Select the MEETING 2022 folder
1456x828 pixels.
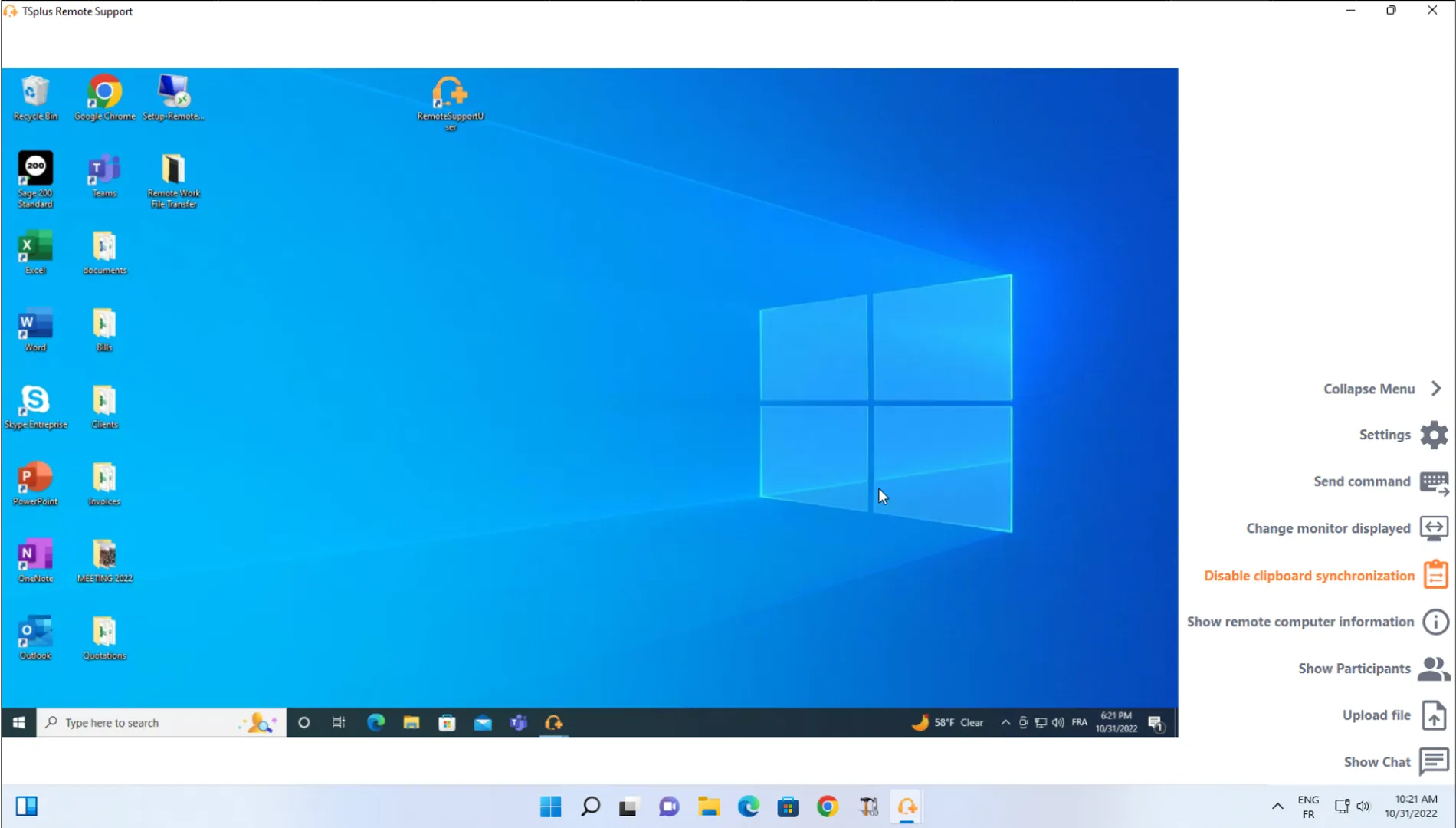coord(104,561)
